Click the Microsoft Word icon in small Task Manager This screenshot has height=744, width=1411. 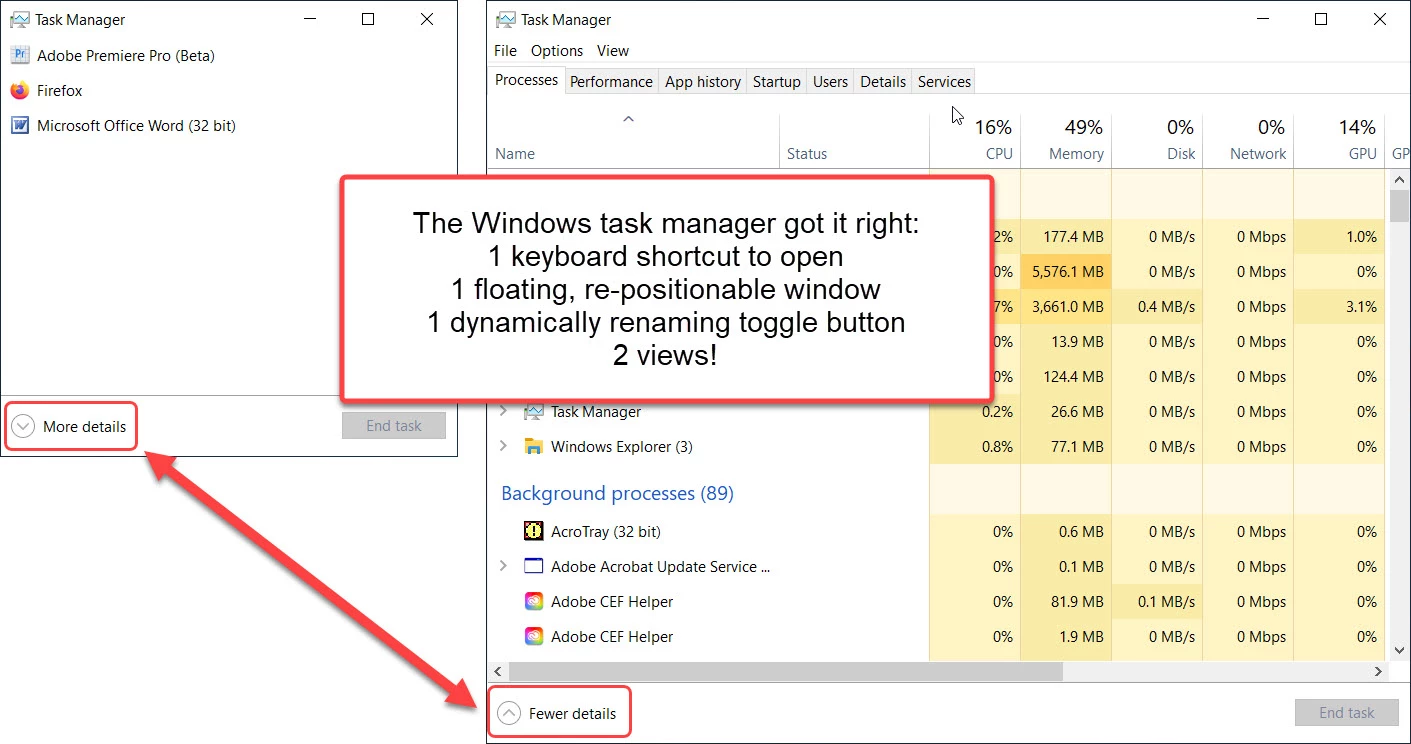point(20,126)
